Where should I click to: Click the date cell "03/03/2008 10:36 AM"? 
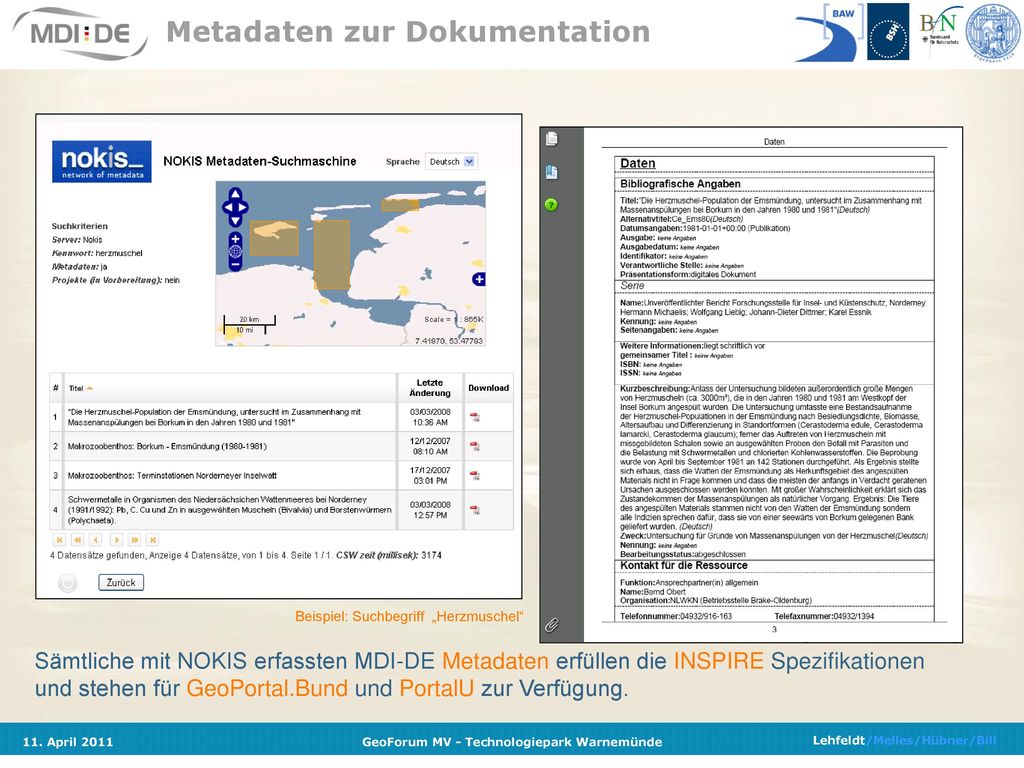[430, 417]
